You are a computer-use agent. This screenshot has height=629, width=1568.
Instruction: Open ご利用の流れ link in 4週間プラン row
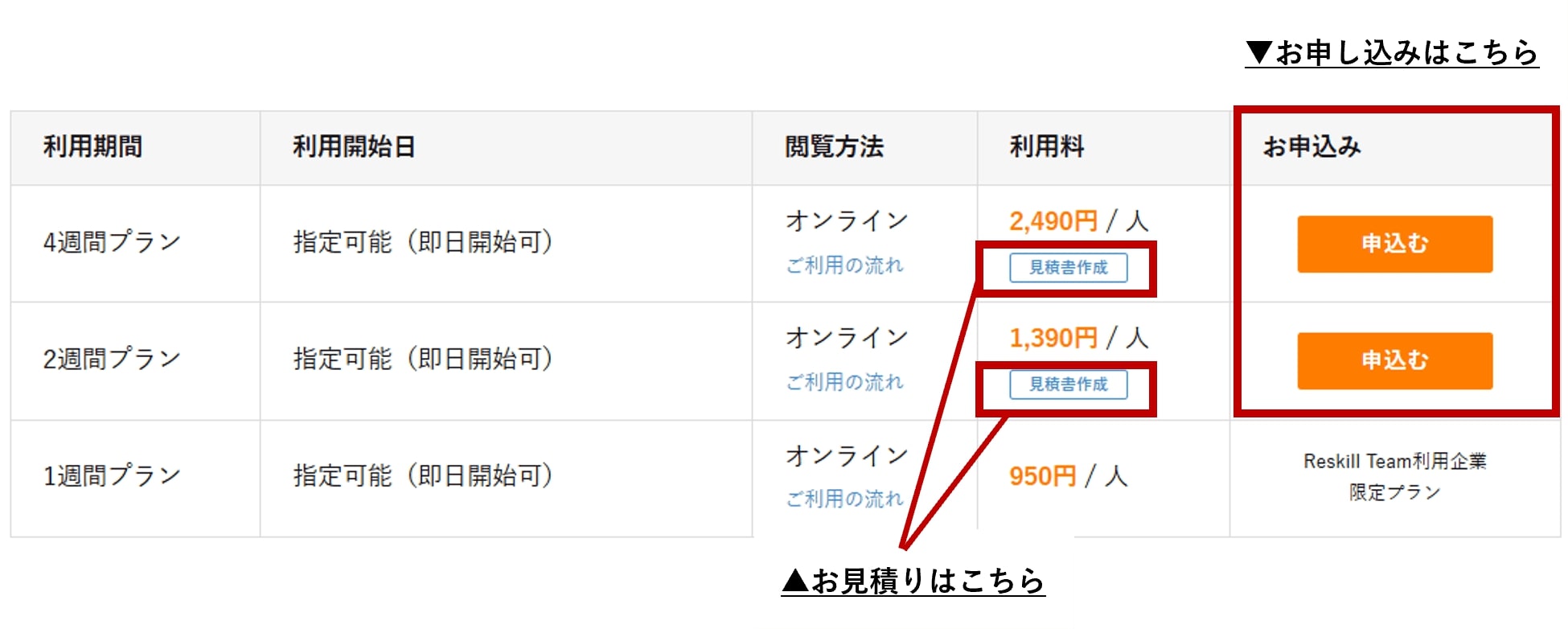844,265
